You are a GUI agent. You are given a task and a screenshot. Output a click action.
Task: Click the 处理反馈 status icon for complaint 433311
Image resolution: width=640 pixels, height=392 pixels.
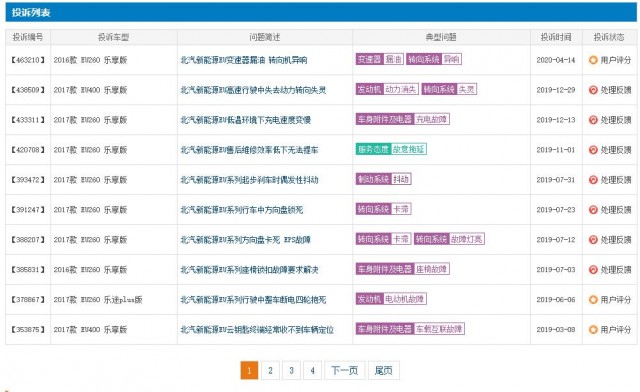593,120
